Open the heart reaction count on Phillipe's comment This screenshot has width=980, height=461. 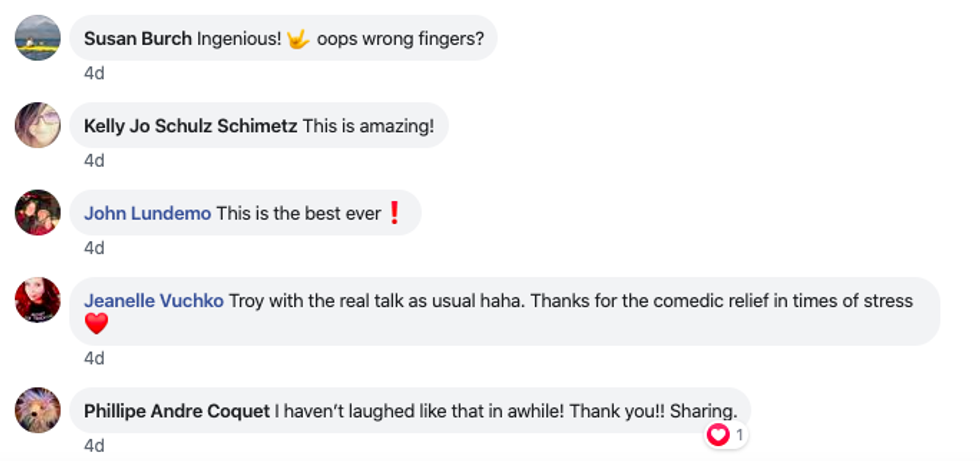point(726,435)
